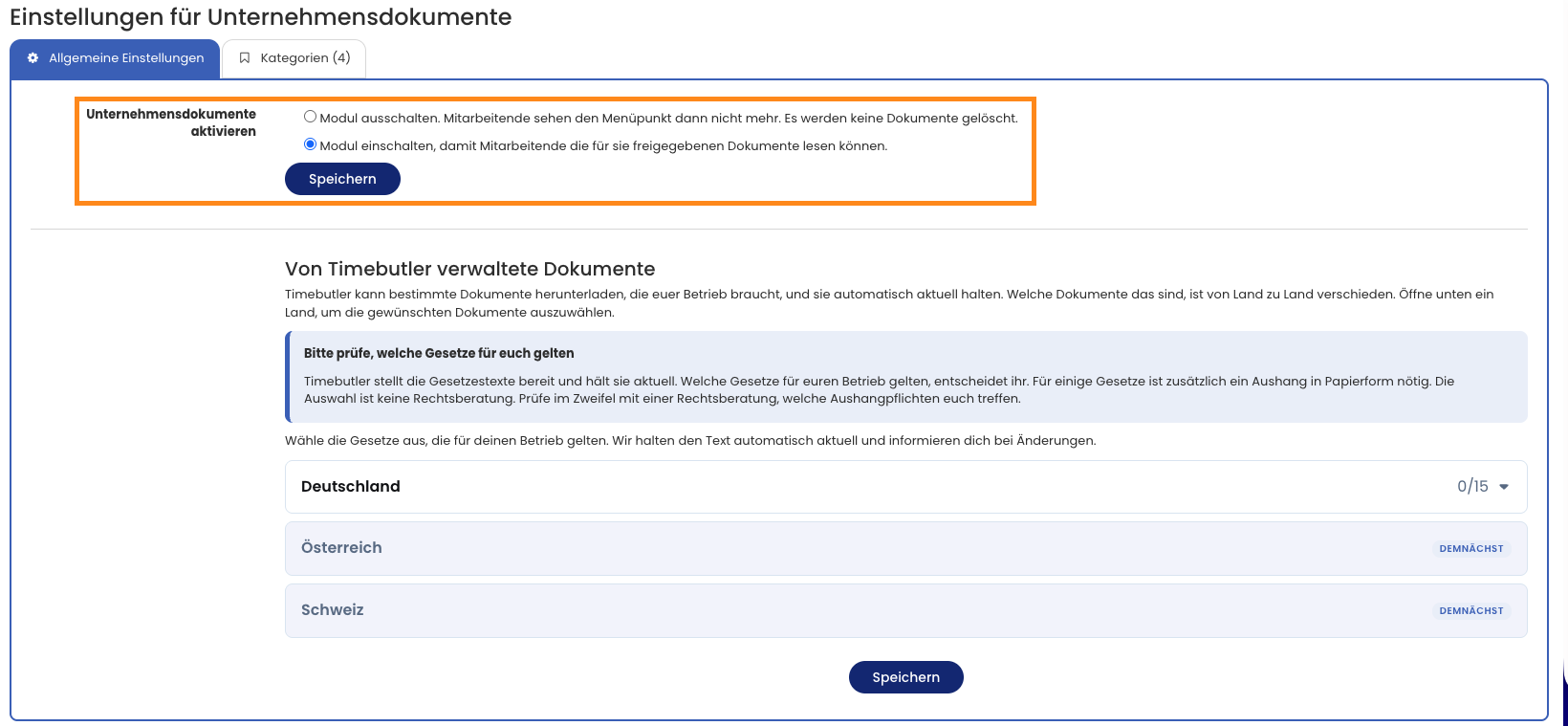Open the Schweiz country row
The width and height of the screenshot is (1568, 726).
point(905,610)
